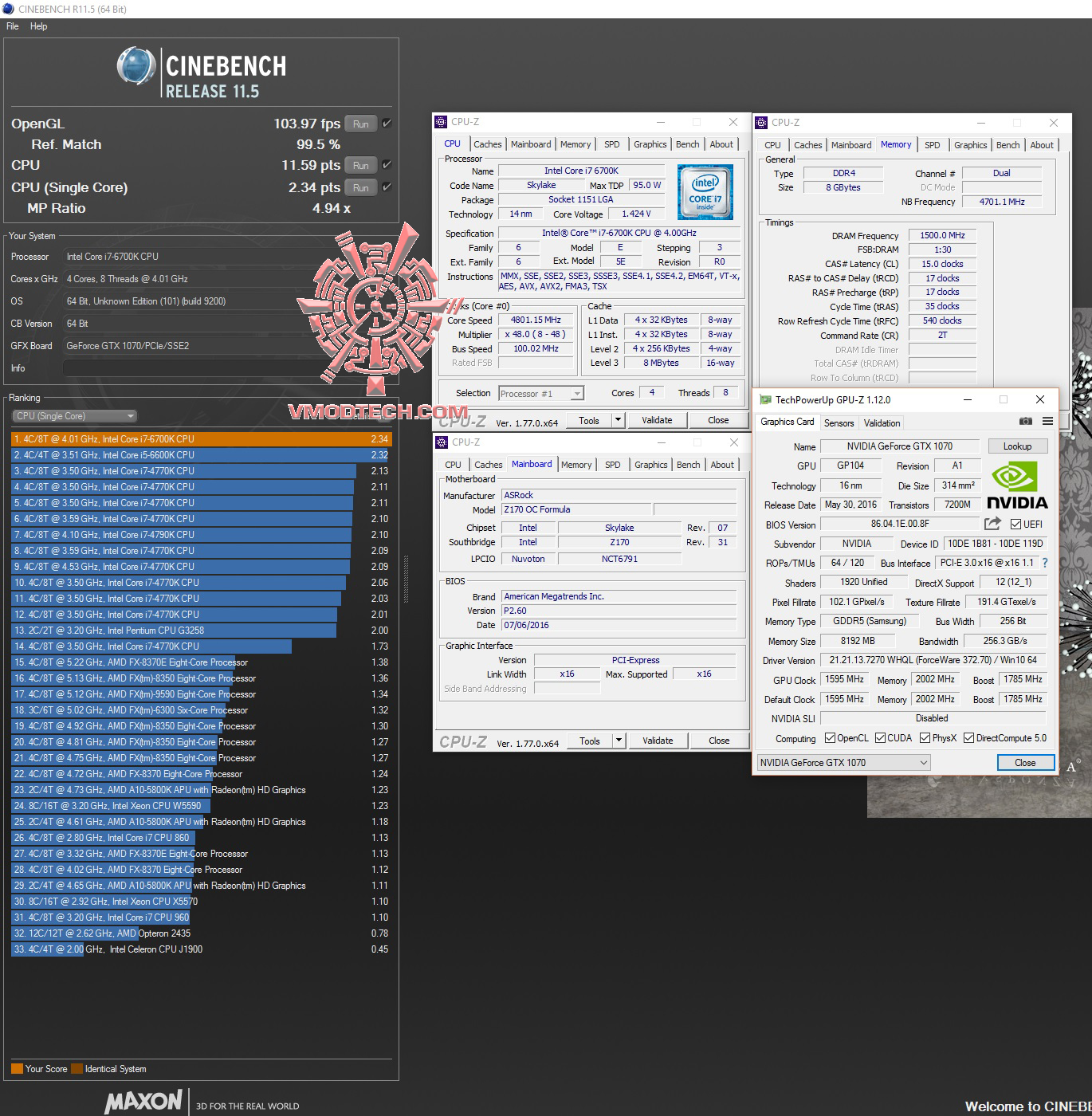Toggle the DirectCompute 5.0 checkbox

[x=968, y=738]
